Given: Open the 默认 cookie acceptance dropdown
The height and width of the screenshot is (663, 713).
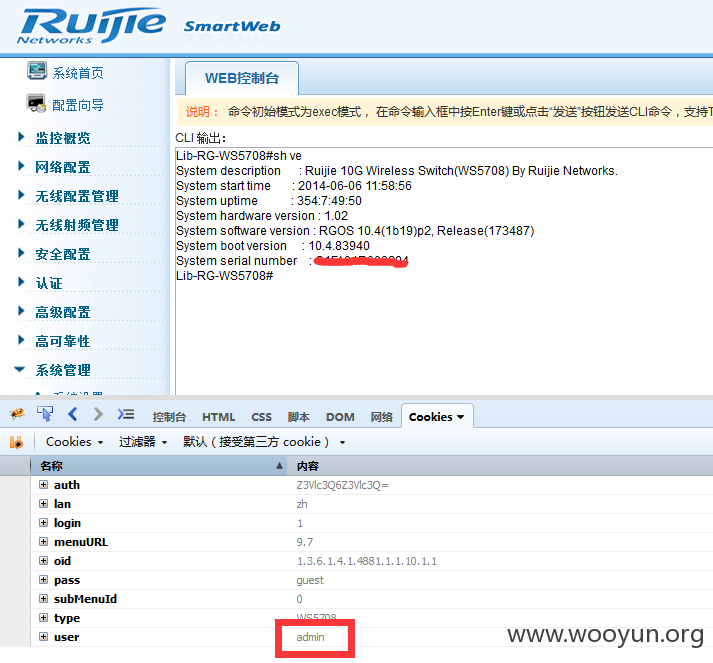Looking at the screenshot, I should click(x=264, y=442).
